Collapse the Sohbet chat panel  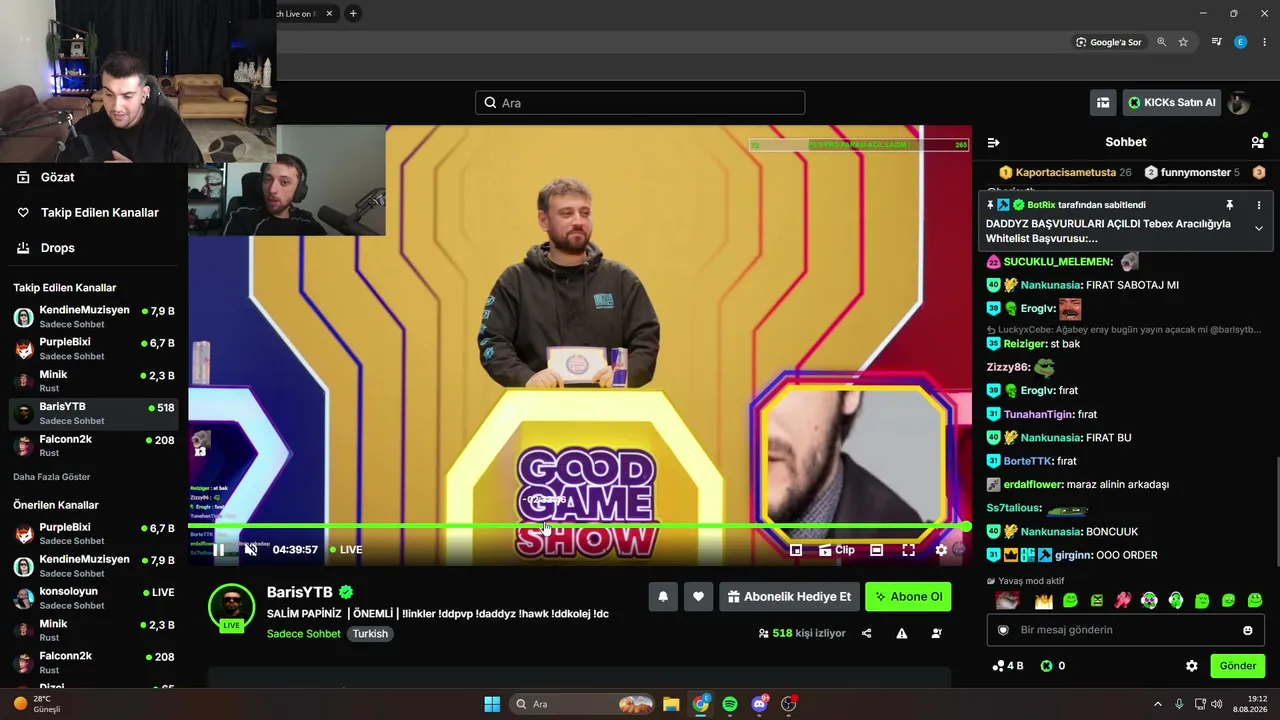tap(993, 142)
